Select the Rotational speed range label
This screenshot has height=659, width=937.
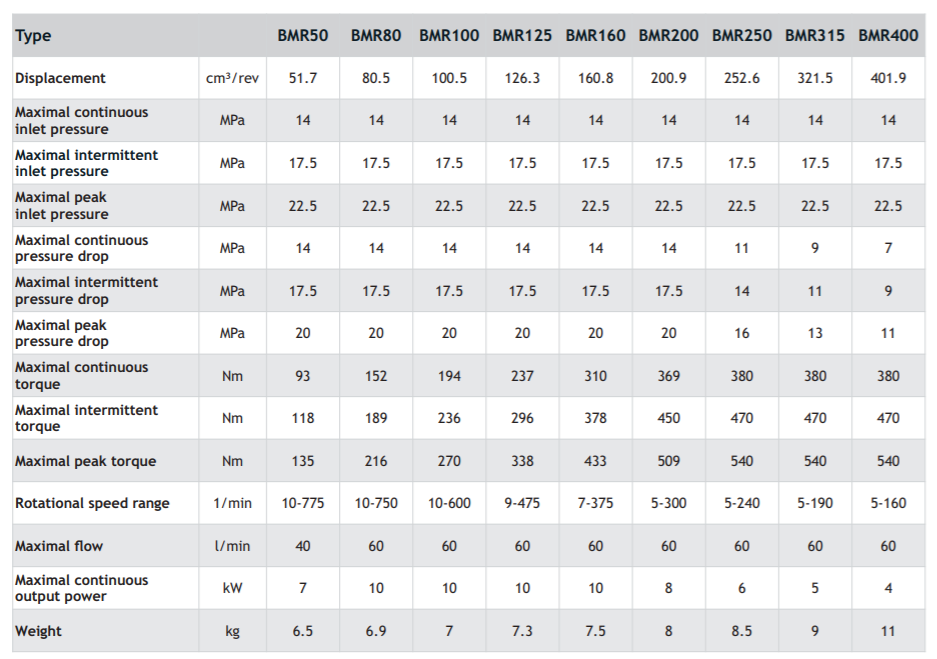click(x=92, y=503)
